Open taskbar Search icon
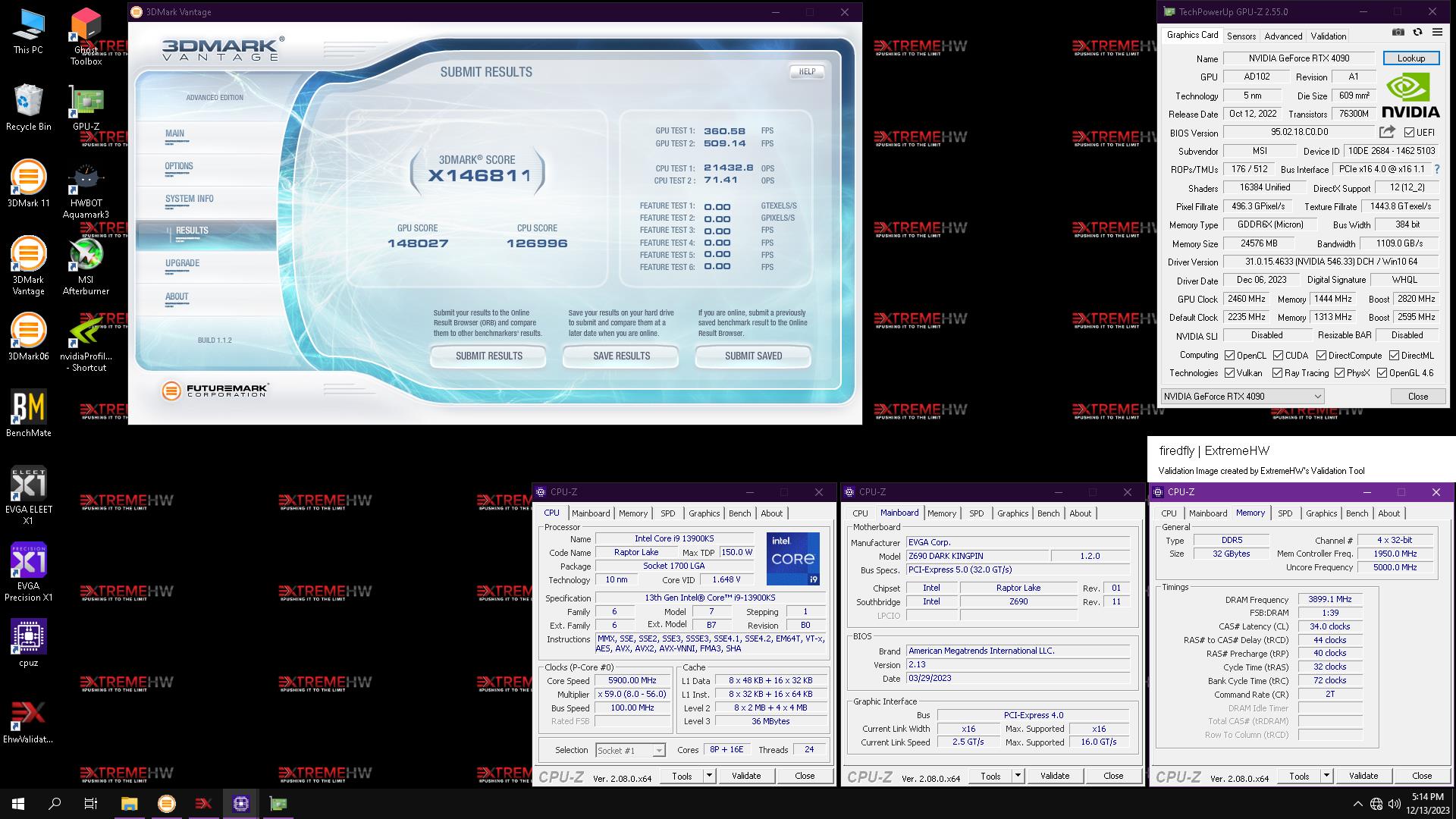The height and width of the screenshot is (819, 1456). tap(55, 804)
